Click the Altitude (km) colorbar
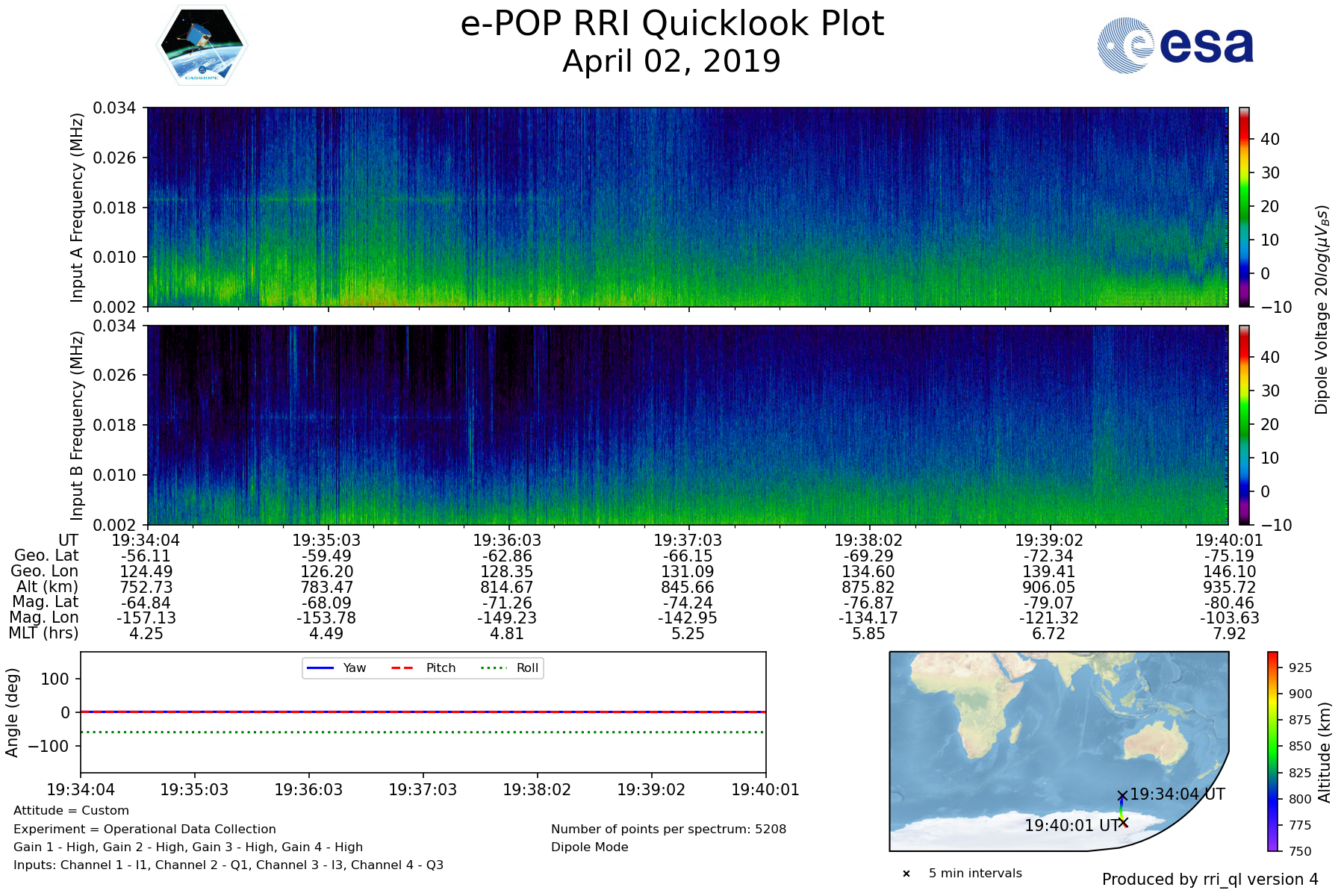 coord(1272,751)
